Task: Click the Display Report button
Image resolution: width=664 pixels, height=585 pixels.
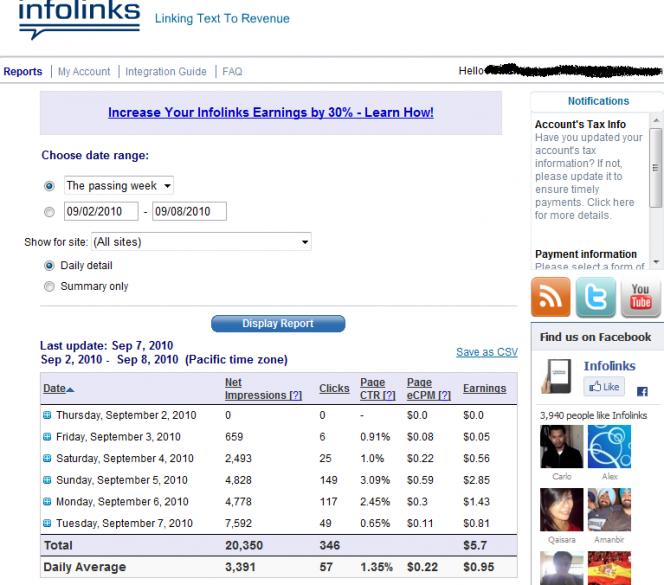Action: pos(278,324)
